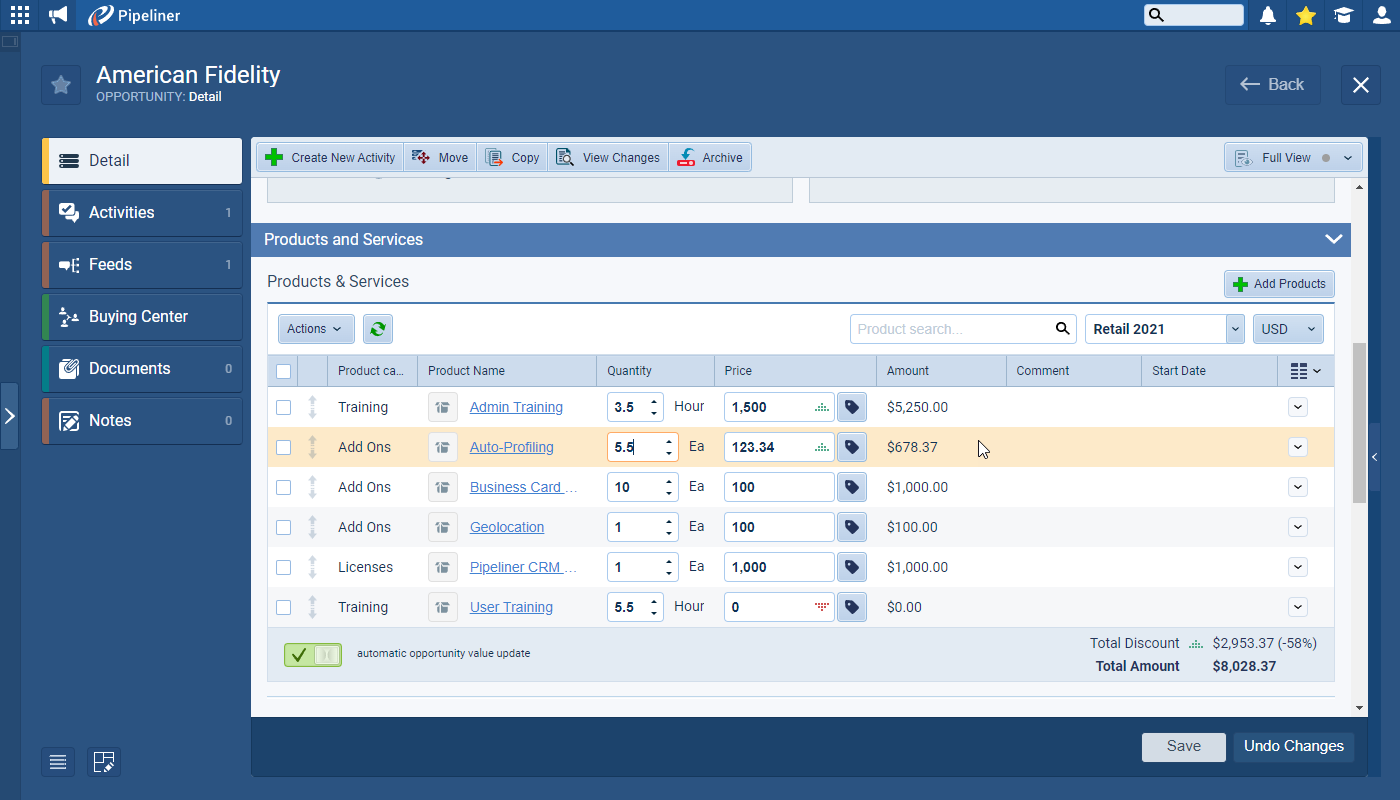This screenshot has width=1400, height=800.
Task: Collapse the Products and Services section
Action: pyautogui.click(x=1333, y=239)
